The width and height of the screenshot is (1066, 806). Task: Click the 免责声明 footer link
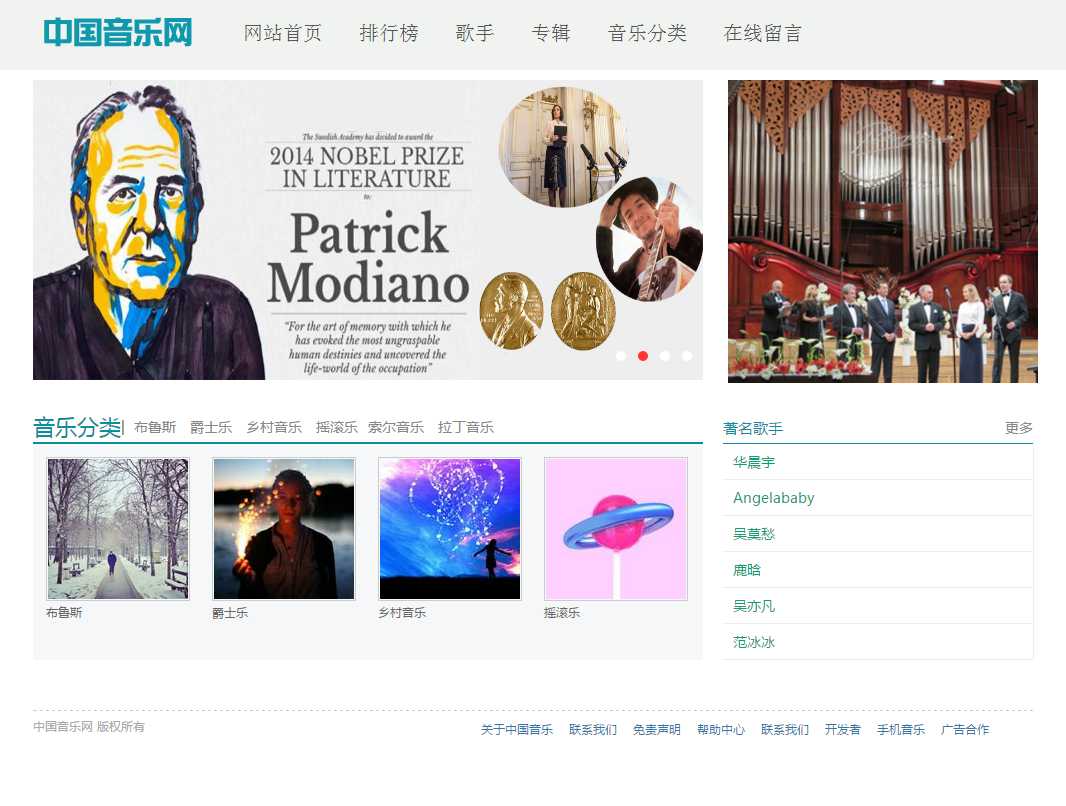[x=657, y=729]
